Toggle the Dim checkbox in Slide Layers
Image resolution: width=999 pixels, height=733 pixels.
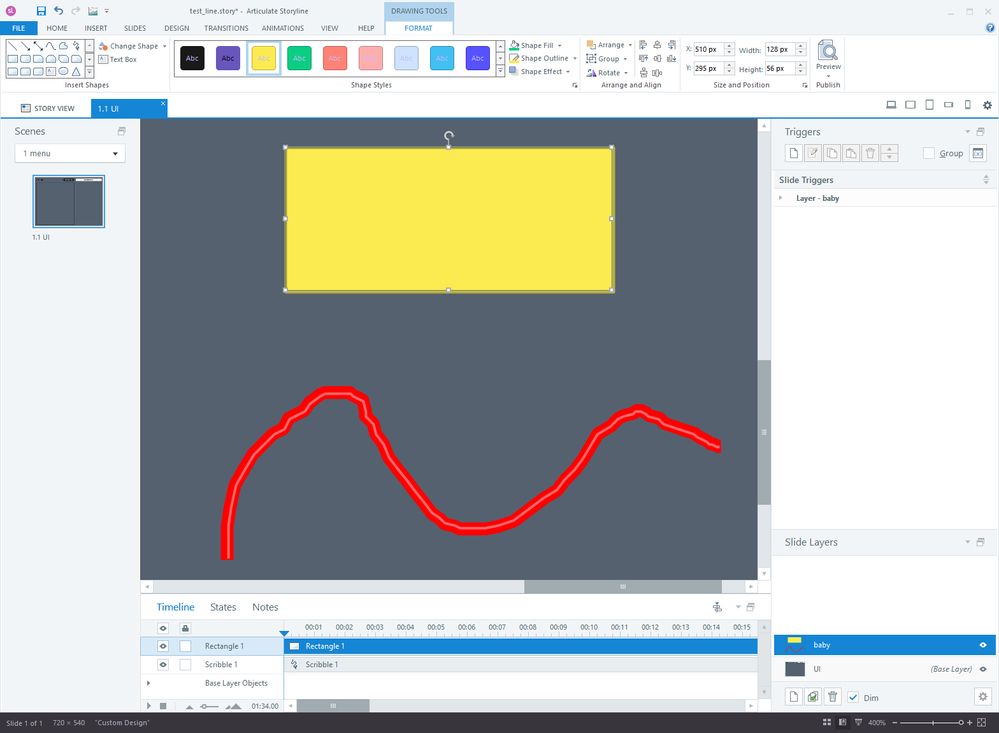coord(853,697)
